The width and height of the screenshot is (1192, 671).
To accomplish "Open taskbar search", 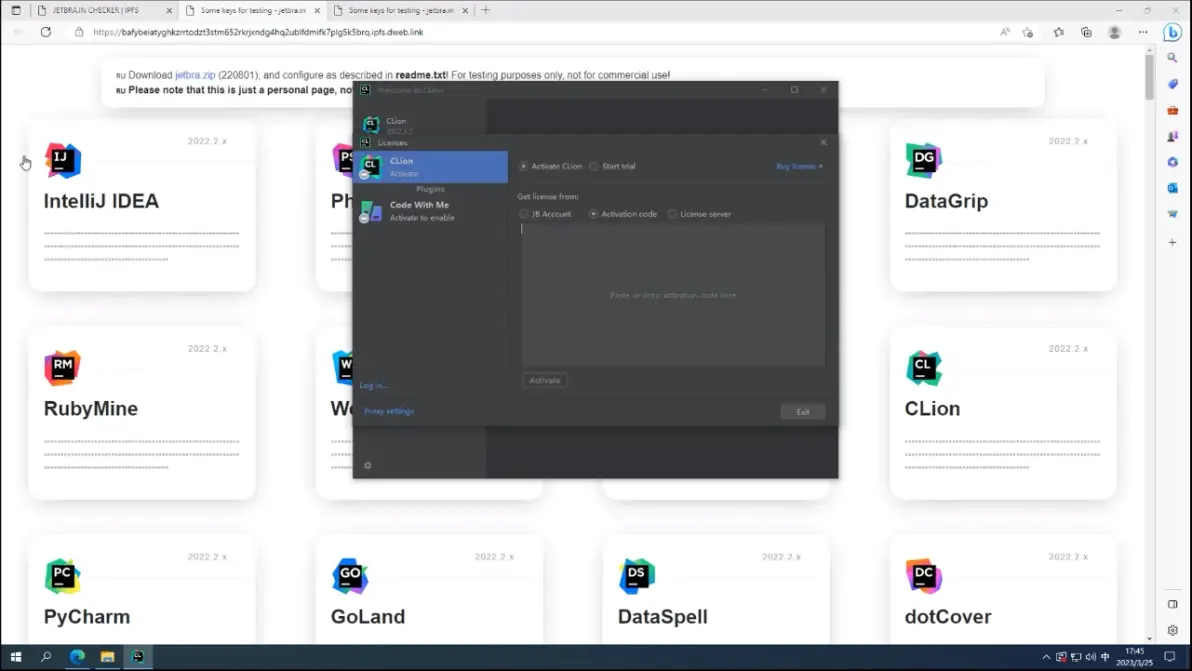I will 46,657.
